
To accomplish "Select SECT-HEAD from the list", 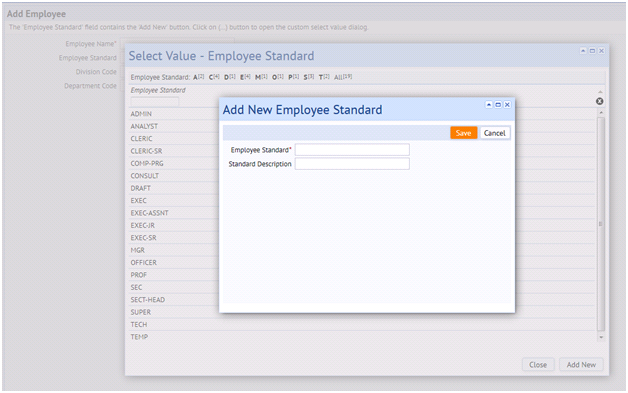I will click(147, 300).
